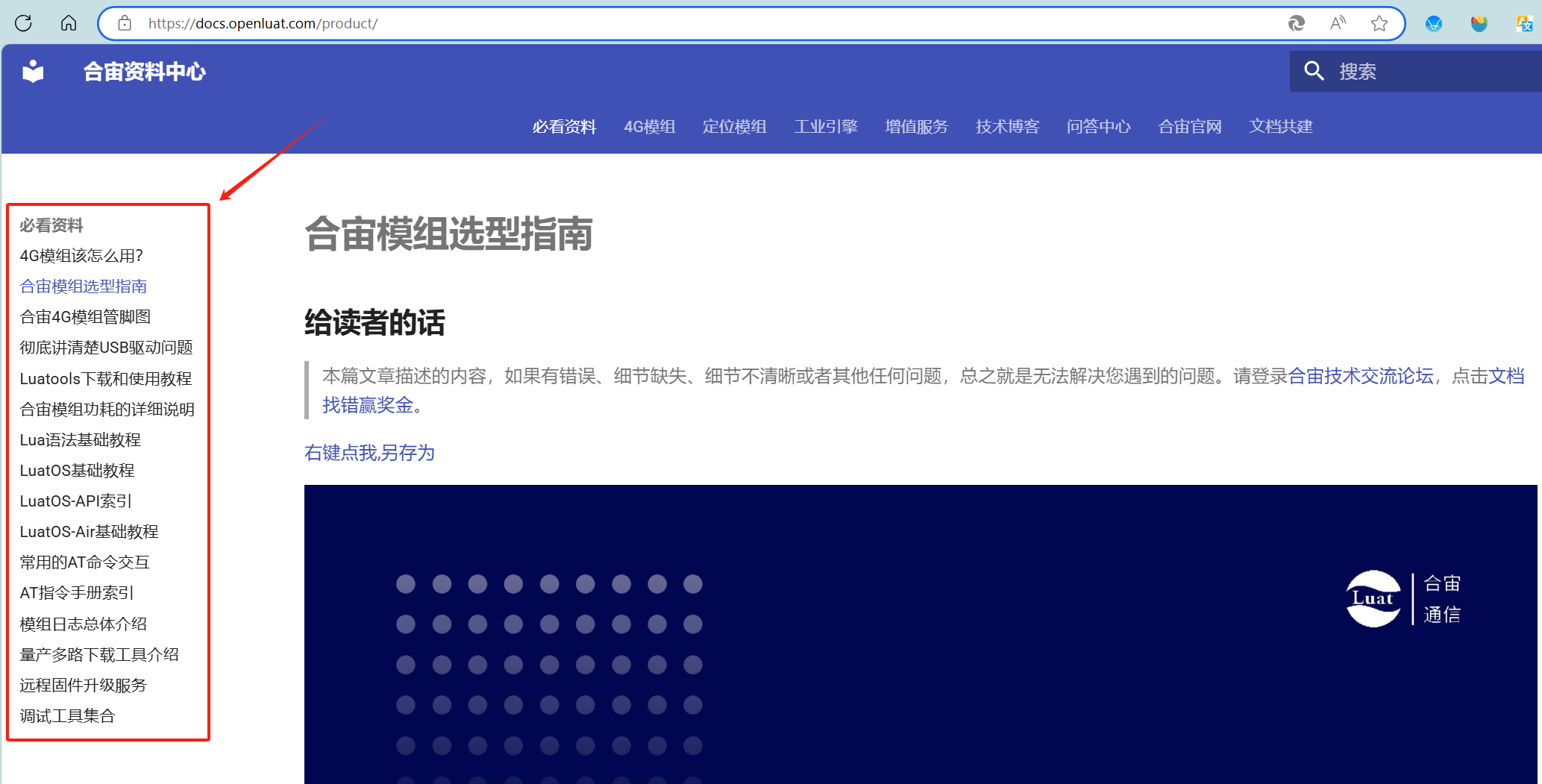
Task: Open the 文档共建 navigation tab
Action: pyautogui.click(x=1282, y=127)
